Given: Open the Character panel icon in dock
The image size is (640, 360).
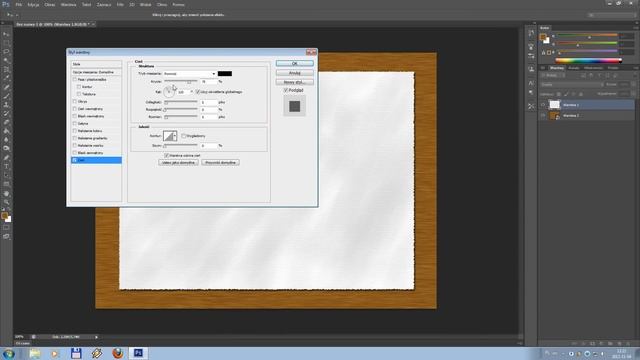Looking at the screenshot, I should click(531, 83).
